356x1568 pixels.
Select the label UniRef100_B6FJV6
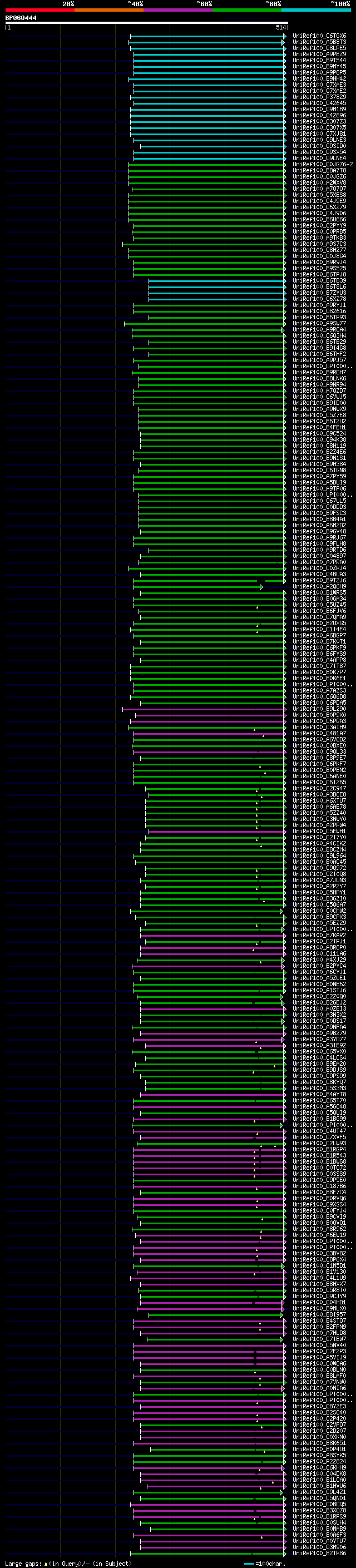tap(319, 611)
